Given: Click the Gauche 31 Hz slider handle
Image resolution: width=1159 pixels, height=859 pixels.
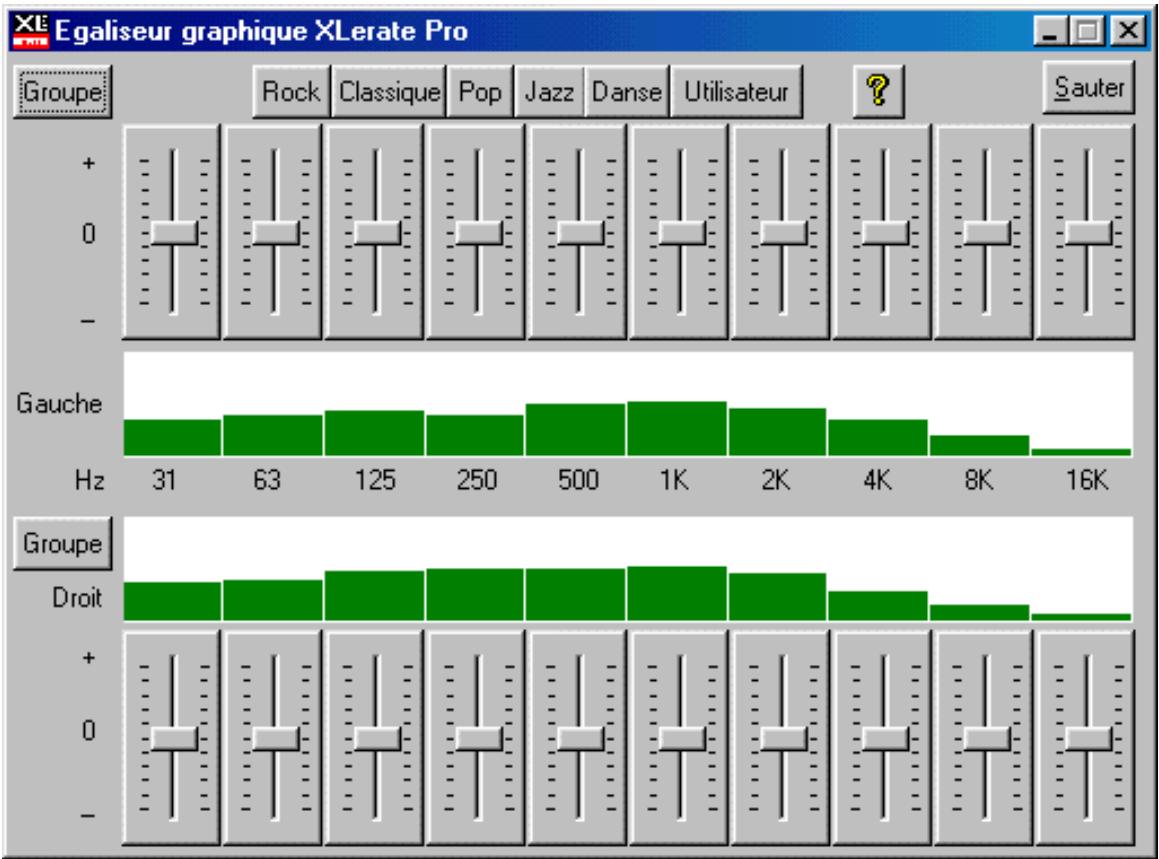Looking at the screenshot, I should tap(174, 233).
